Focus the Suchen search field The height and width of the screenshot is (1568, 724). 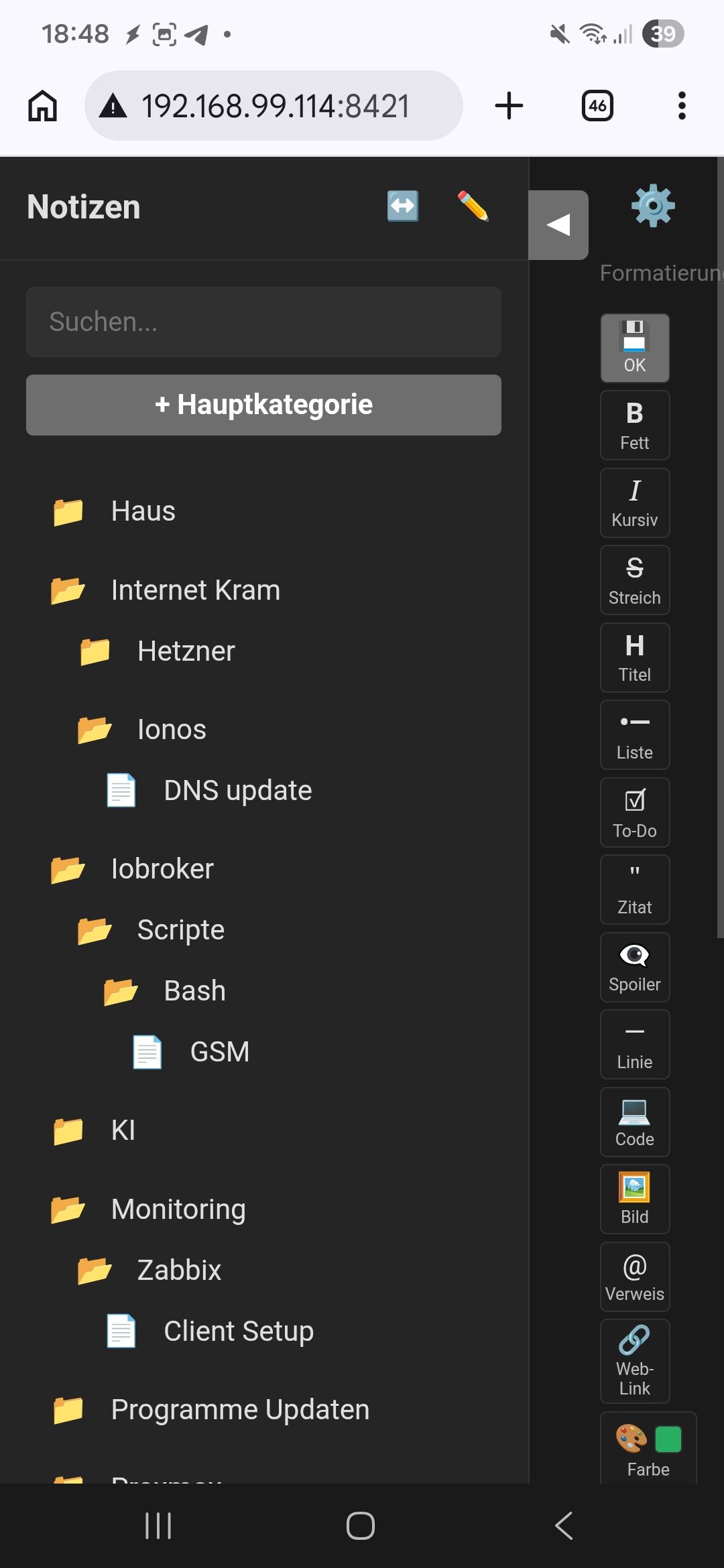263,322
